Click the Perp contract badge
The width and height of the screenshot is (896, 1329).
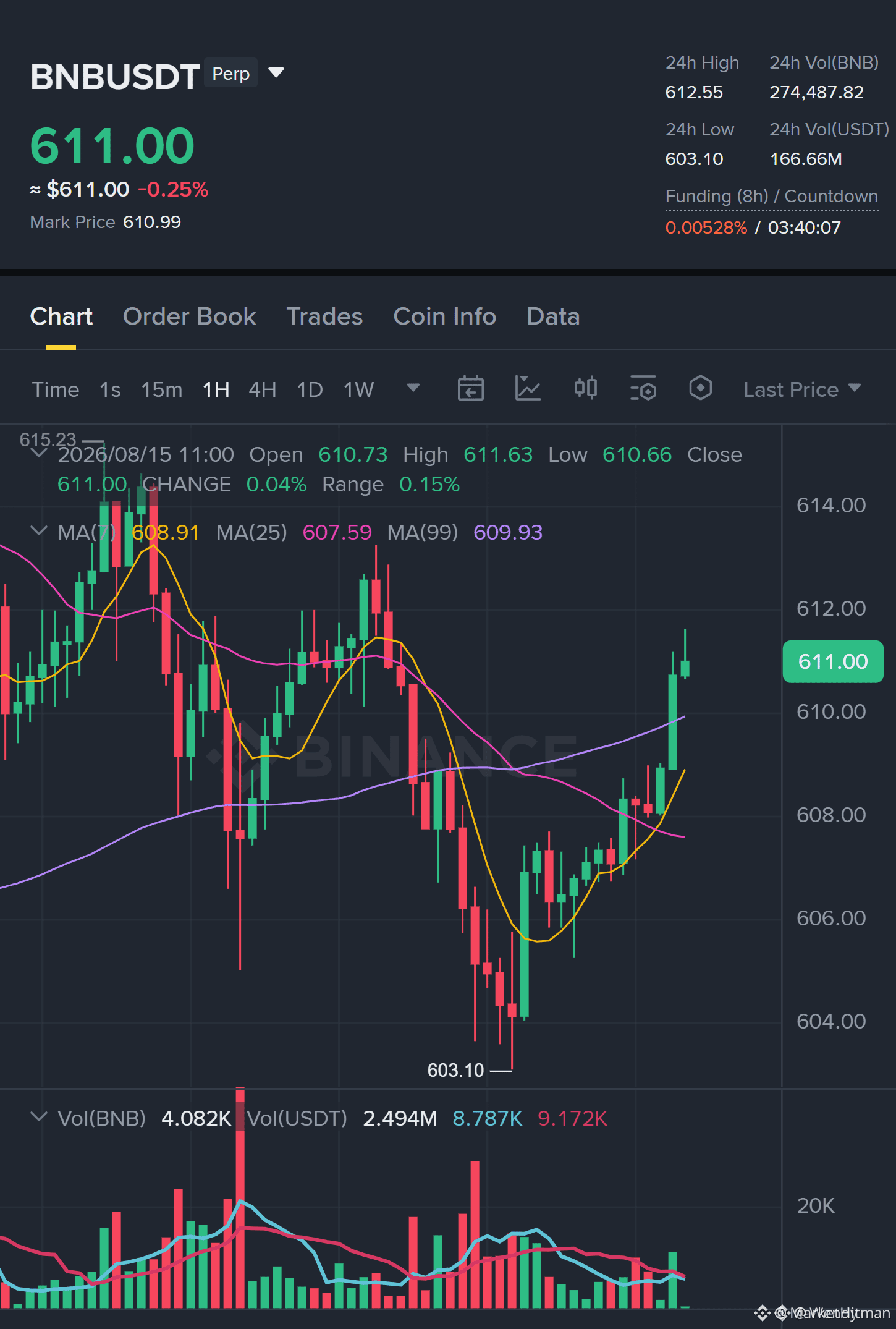coord(231,74)
